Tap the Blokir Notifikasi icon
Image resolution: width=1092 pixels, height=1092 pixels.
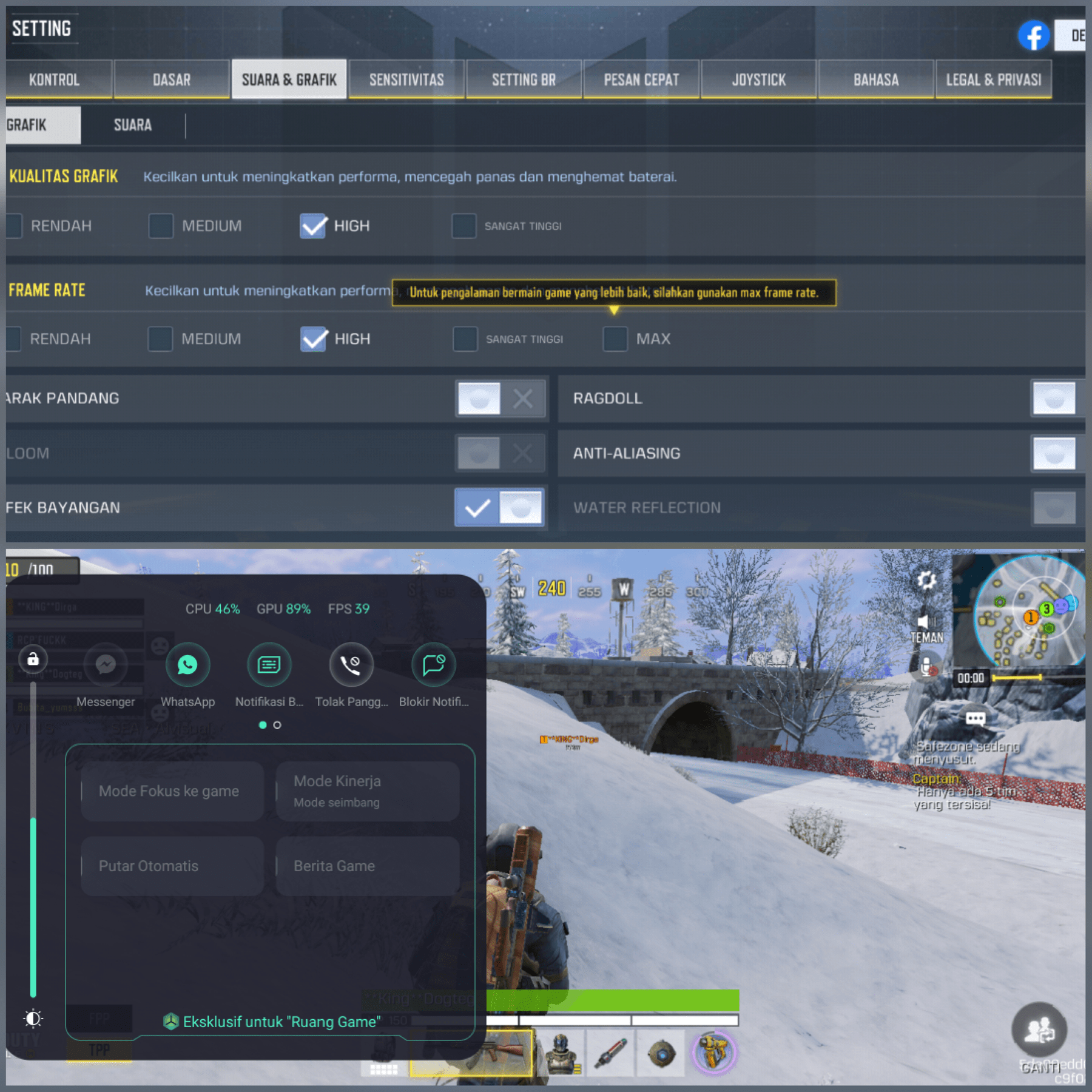pos(433,665)
